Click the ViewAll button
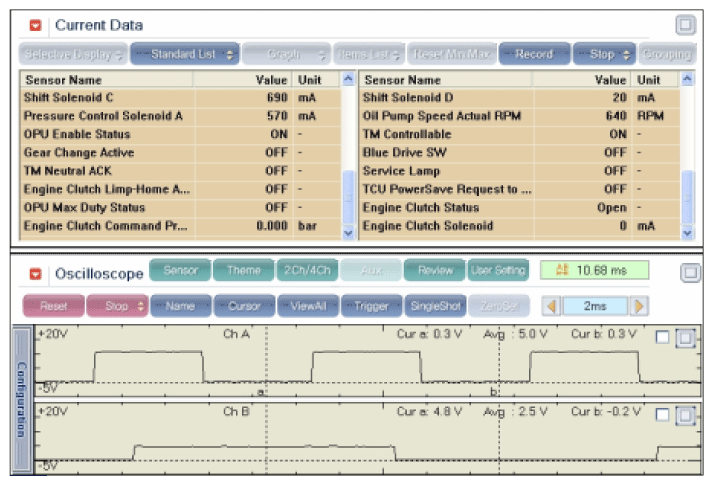Viewport: 713px width, 485px height. [308, 306]
